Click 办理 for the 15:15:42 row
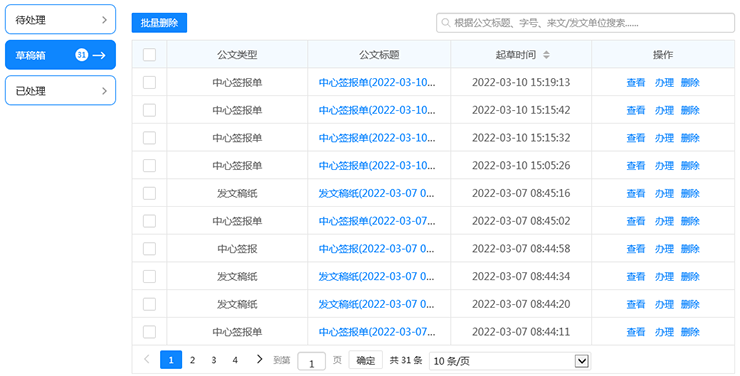 pyautogui.click(x=664, y=110)
